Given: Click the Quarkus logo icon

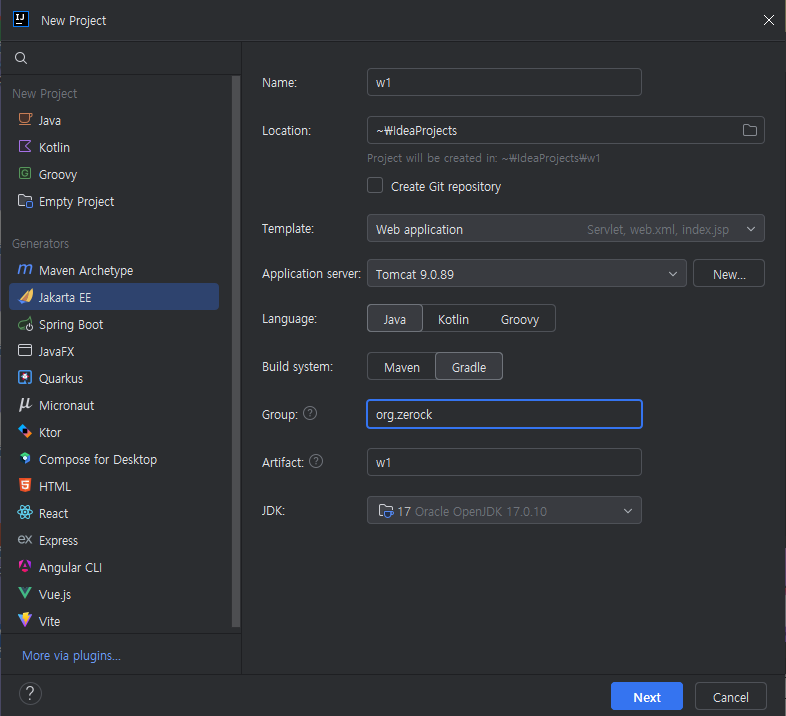Looking at the screenshot, I should tap(25, 377).
